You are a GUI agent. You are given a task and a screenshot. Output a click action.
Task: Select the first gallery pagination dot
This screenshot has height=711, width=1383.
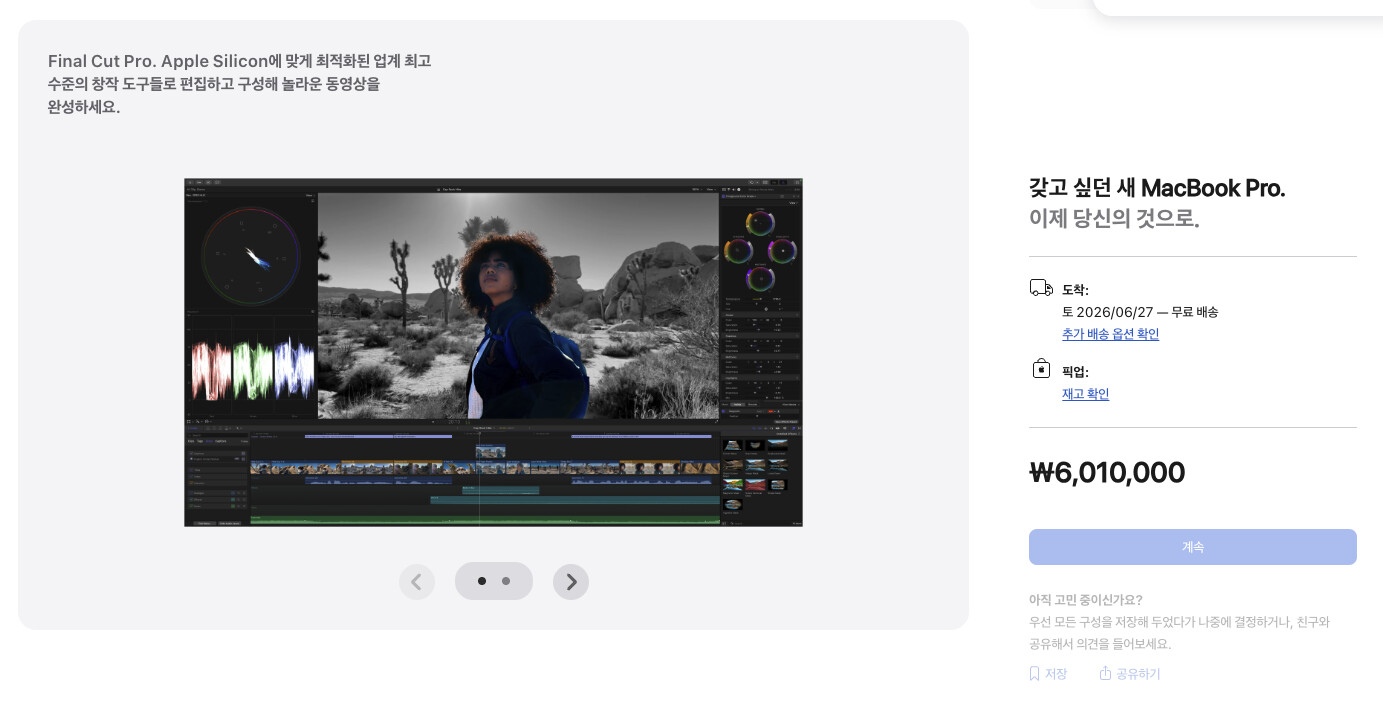(x=482, y=581)
